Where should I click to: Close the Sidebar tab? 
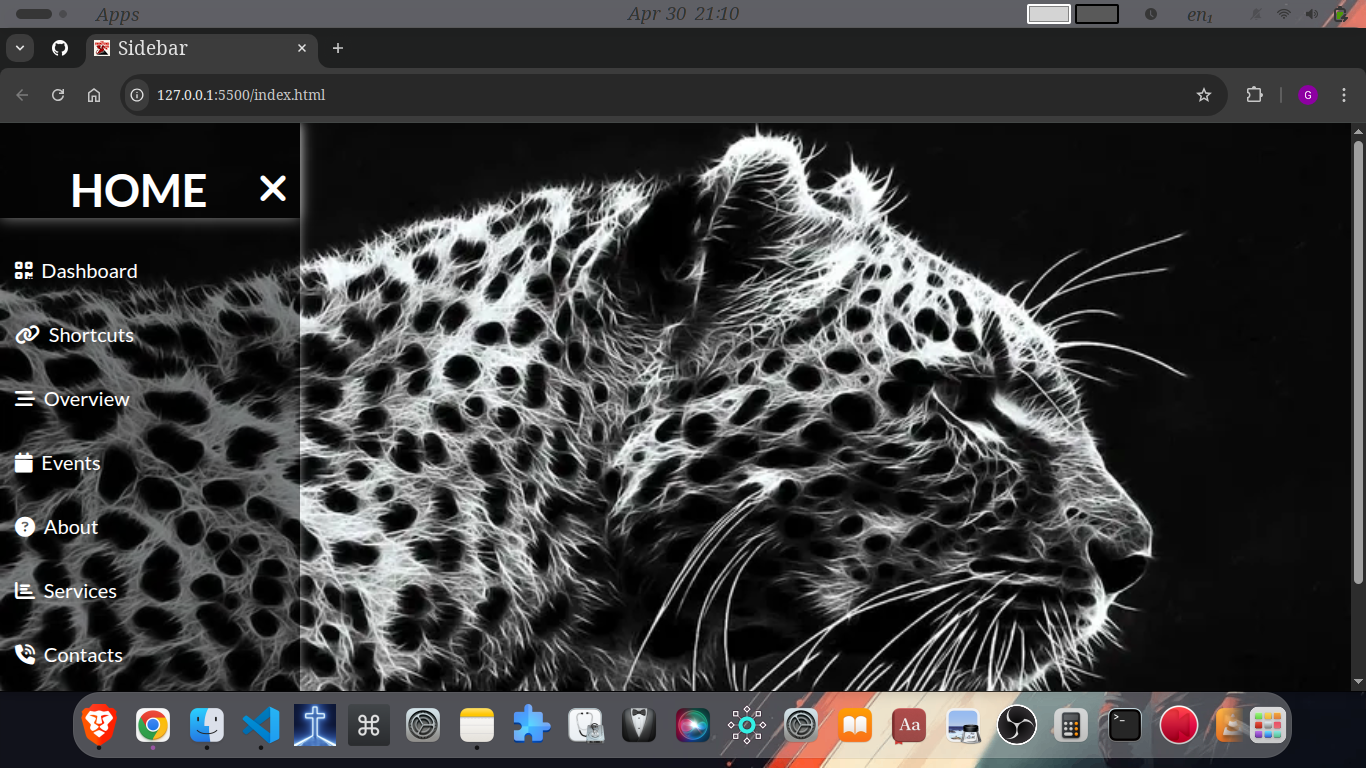click(302, 48)
